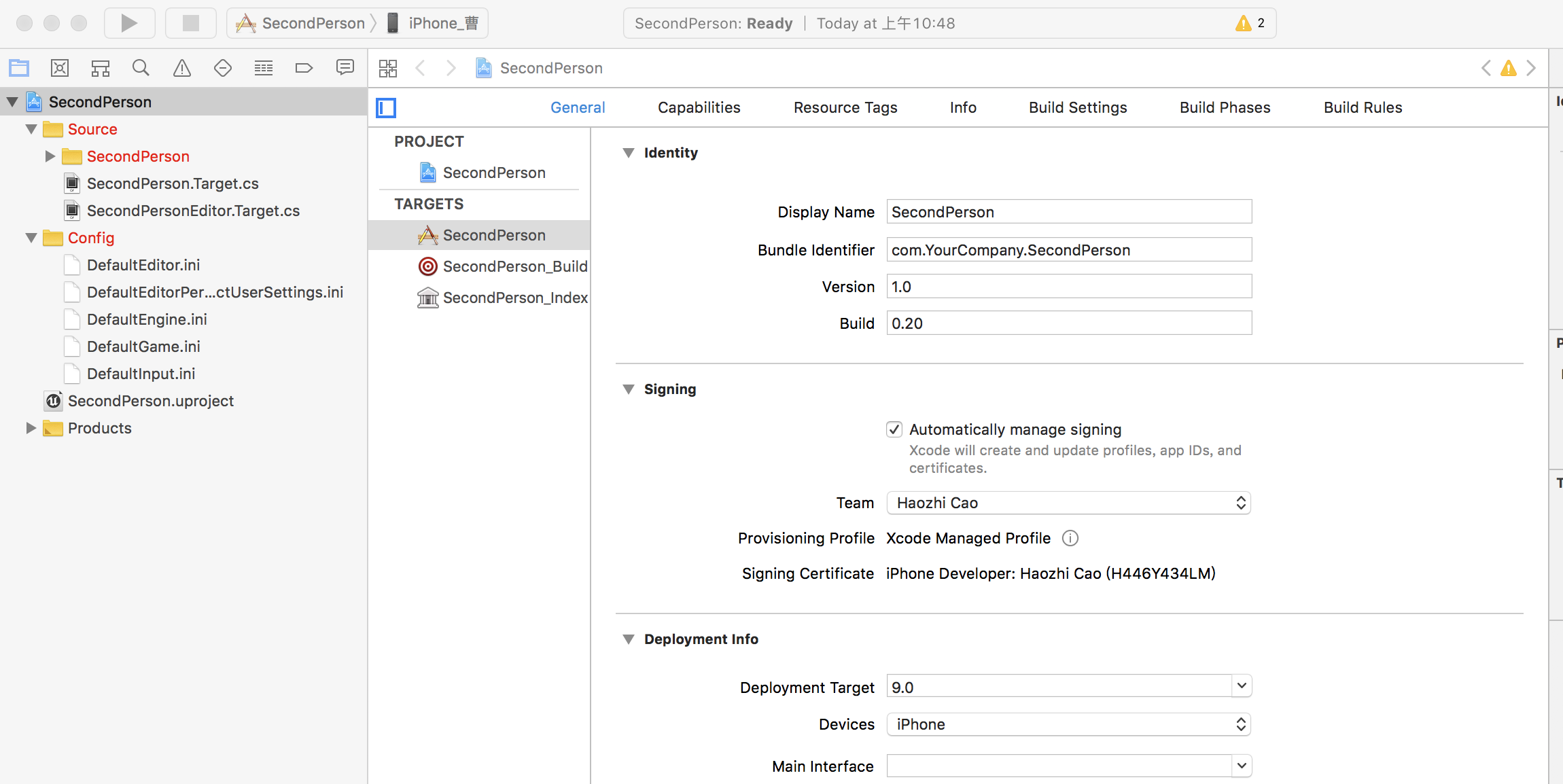Viewport: 1563px width, 784px height.
Task: Toggle the targets list sidebar icon
Action: (x=386, y=107)
